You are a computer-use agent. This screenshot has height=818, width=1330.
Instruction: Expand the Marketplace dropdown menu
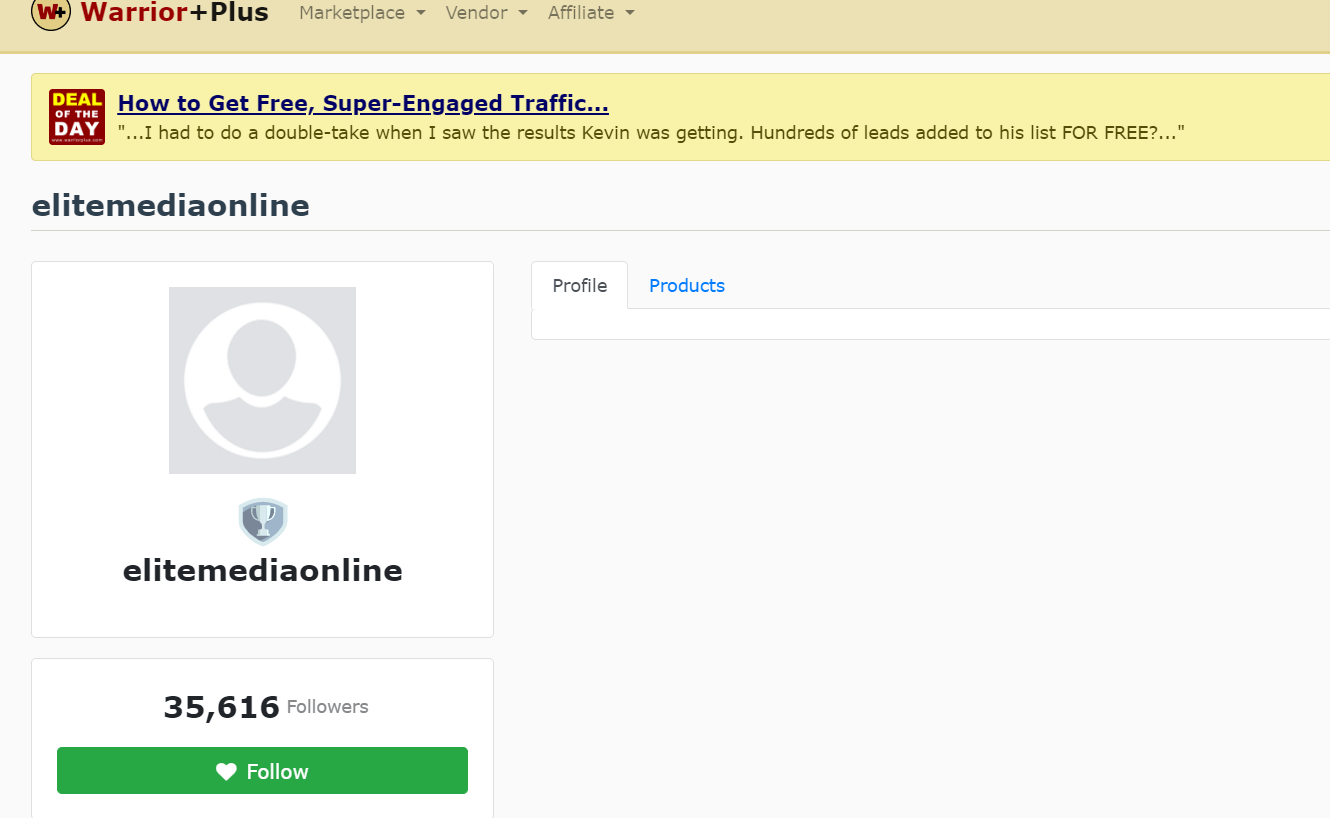coord(362,13)
